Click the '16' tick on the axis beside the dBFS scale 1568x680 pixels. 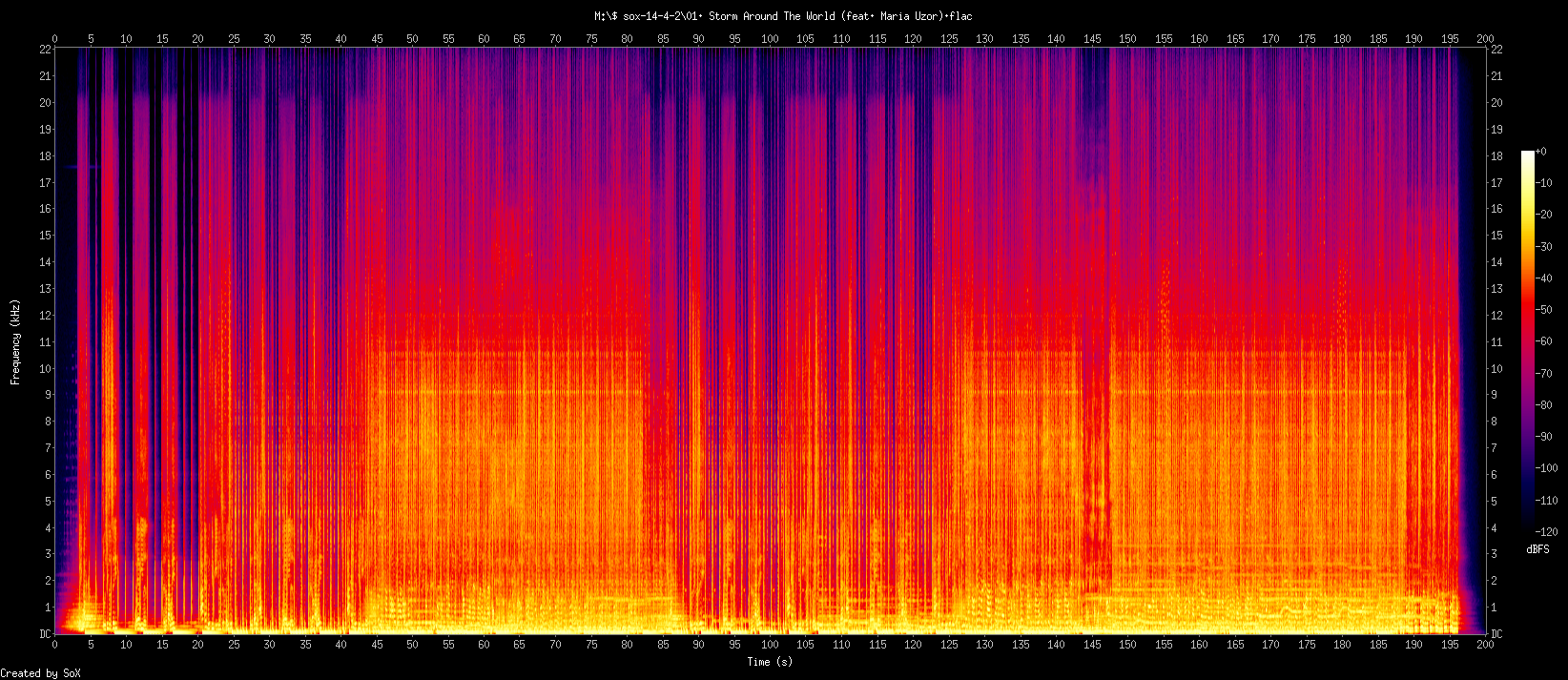(x=1497, y=209)
